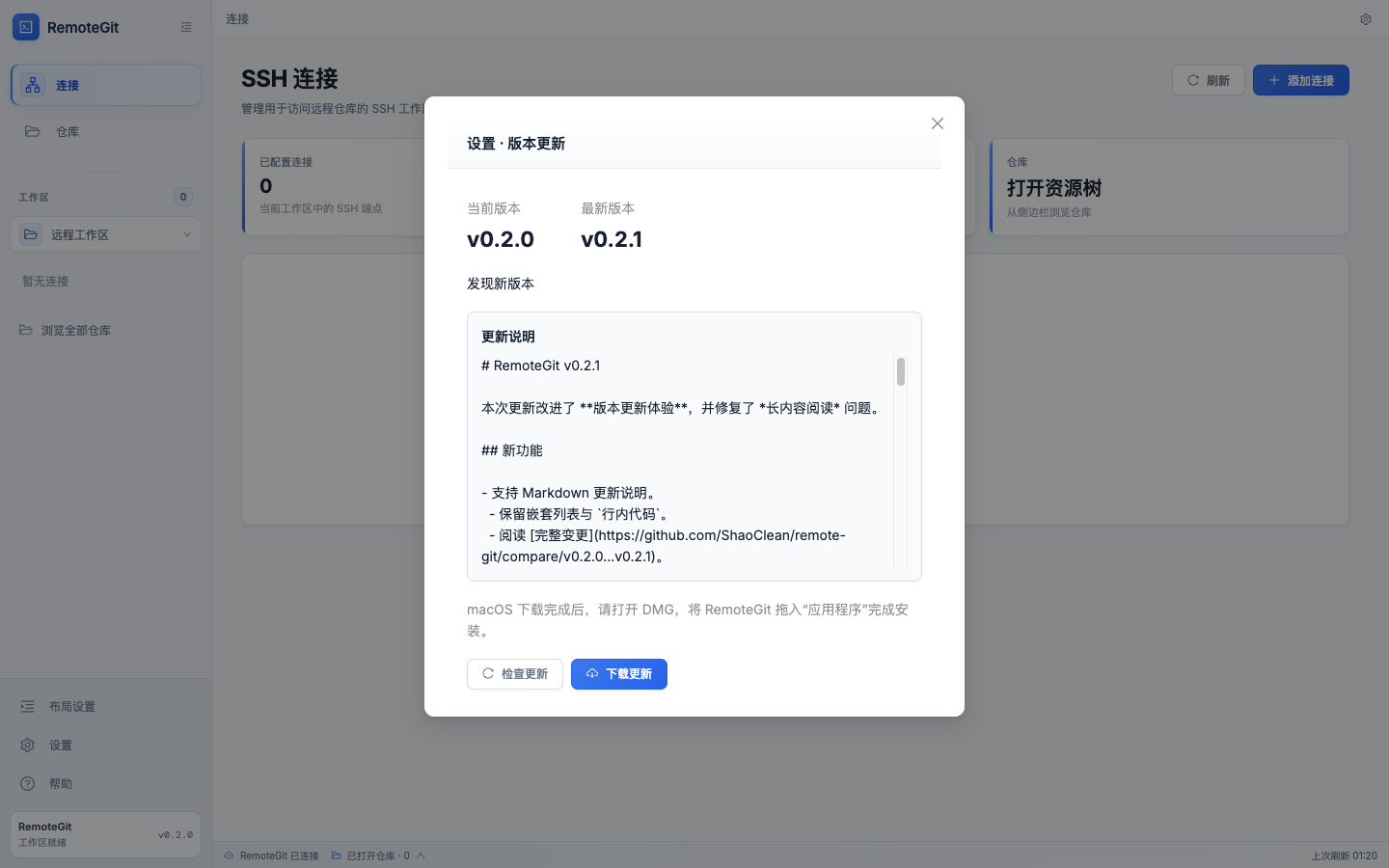The height and width of the screenshot is (868, 1389).
Task: Click the current version v0.2.0 text
Action: pyautogui.click(x=501, y=239)
